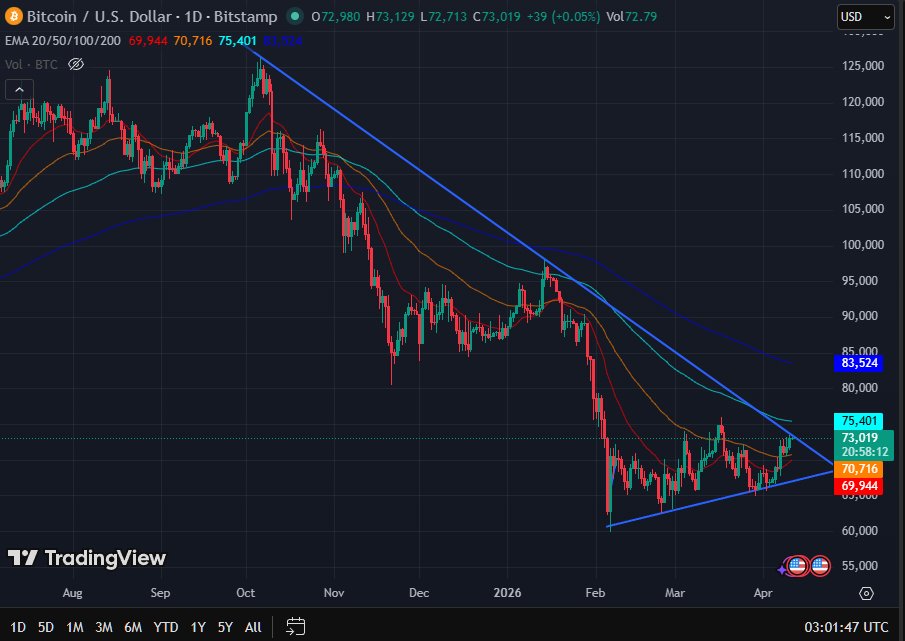Click the 55,000 price scale value
This screenshot has width=905, height=641.
tap(860, 566)
